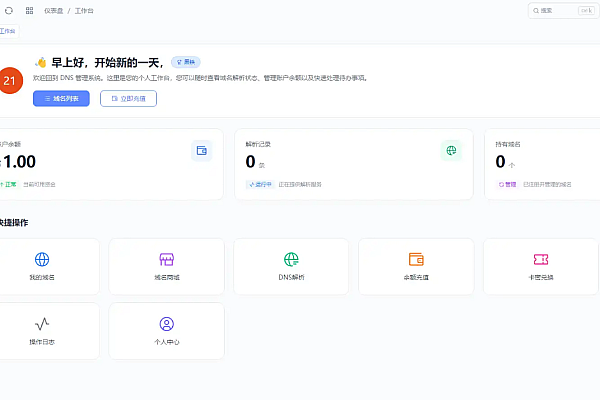Click the greeting 早上好，开始新的一天
Image resolution: width=600 pixels, height=400 pixels.
pos(108,62)
